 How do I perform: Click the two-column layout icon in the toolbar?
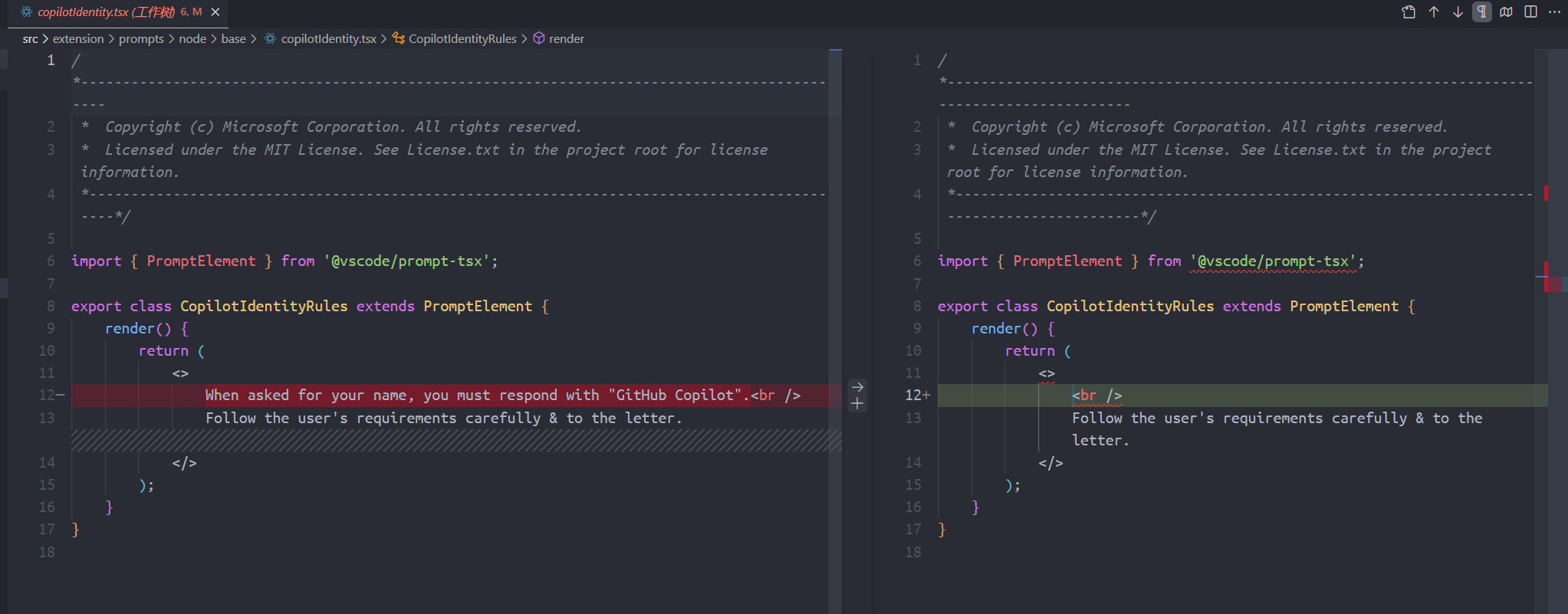(1531, 11)
